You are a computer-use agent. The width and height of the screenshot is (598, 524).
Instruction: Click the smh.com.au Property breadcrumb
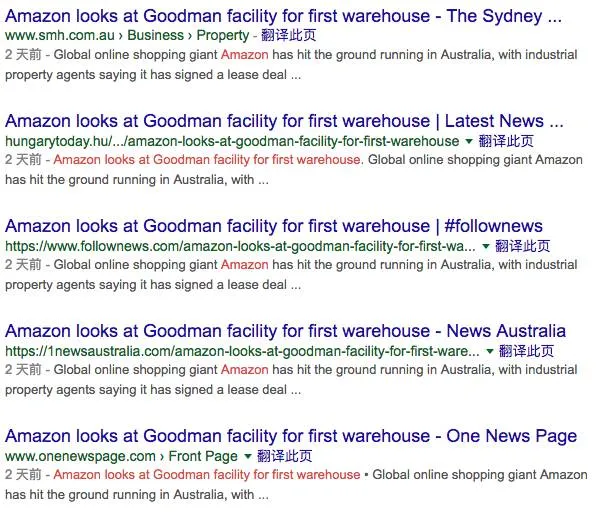click(223, 35)
